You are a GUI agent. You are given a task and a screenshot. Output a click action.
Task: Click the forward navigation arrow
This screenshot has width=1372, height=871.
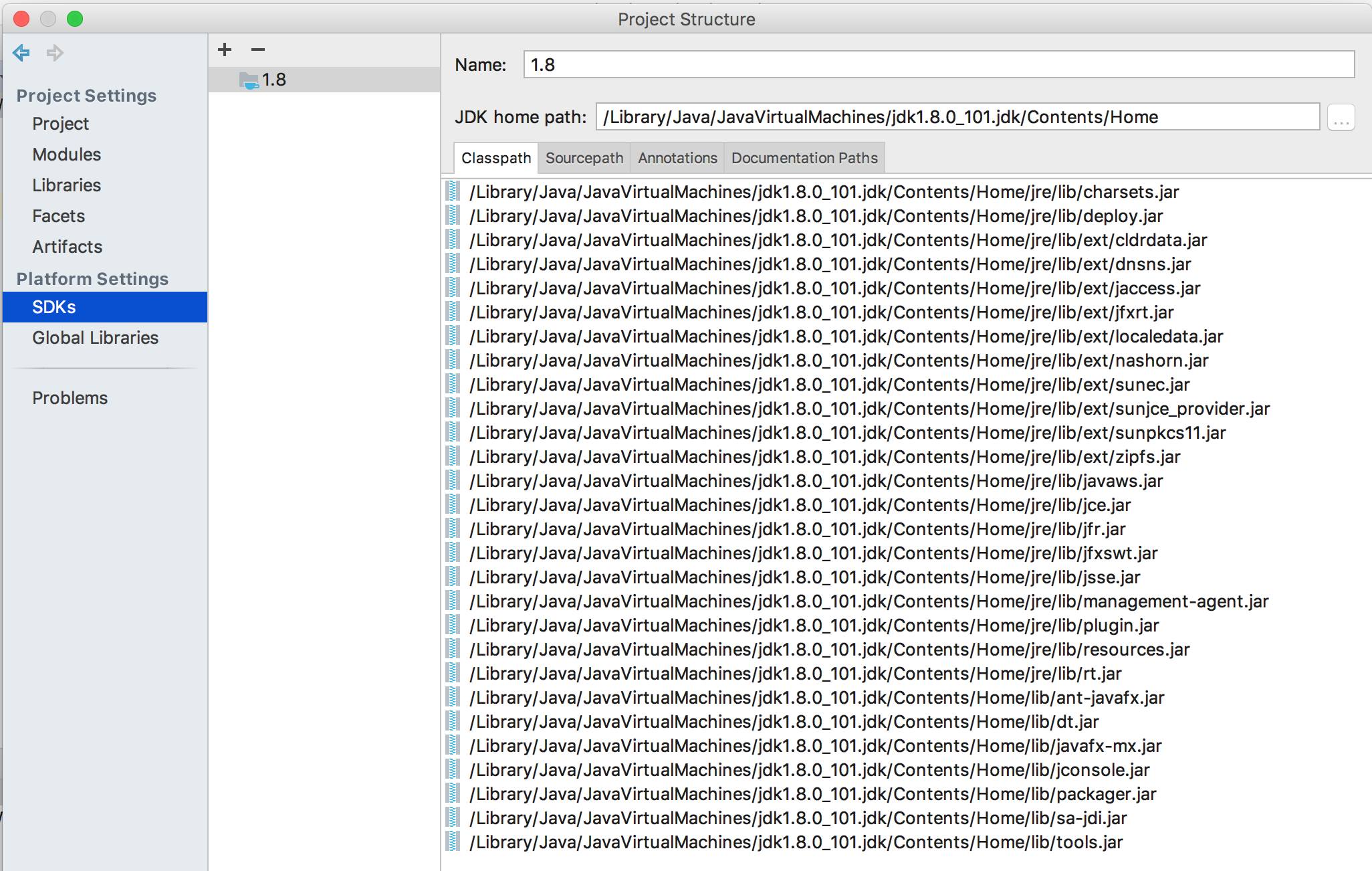(x=55, y=52)
